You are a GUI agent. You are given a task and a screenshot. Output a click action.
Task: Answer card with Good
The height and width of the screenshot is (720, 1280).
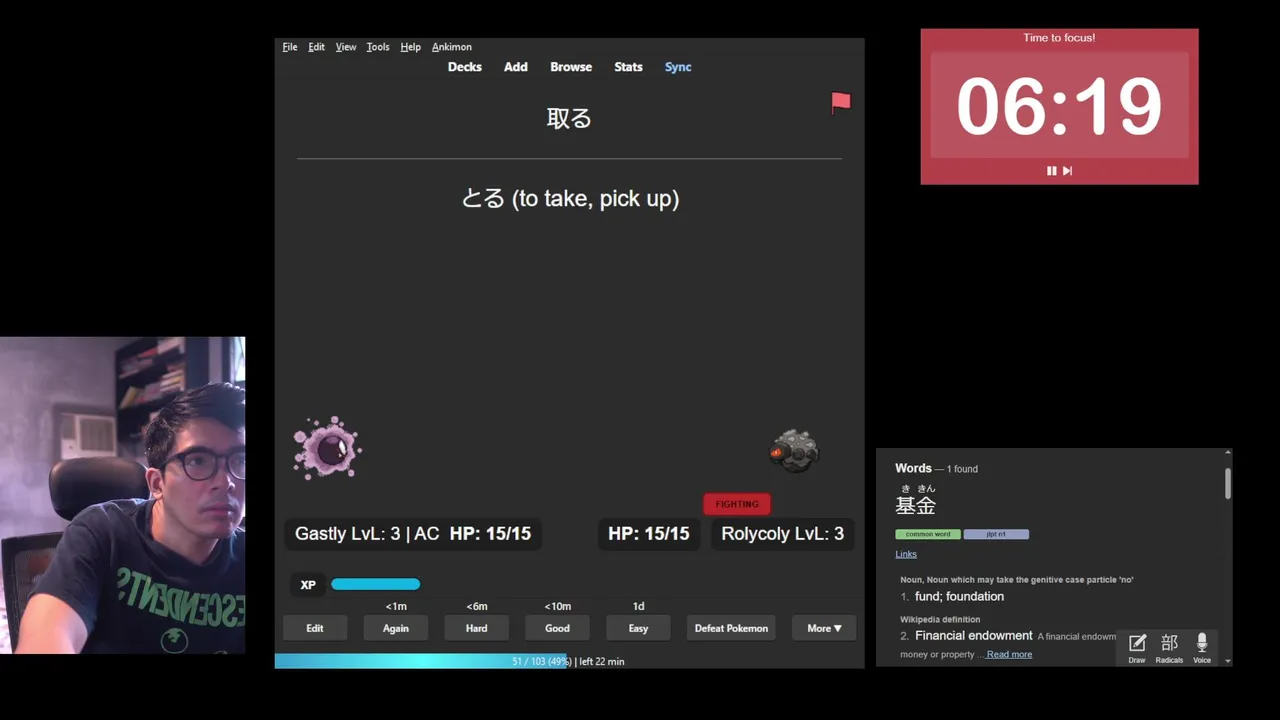tap(558, 628)
